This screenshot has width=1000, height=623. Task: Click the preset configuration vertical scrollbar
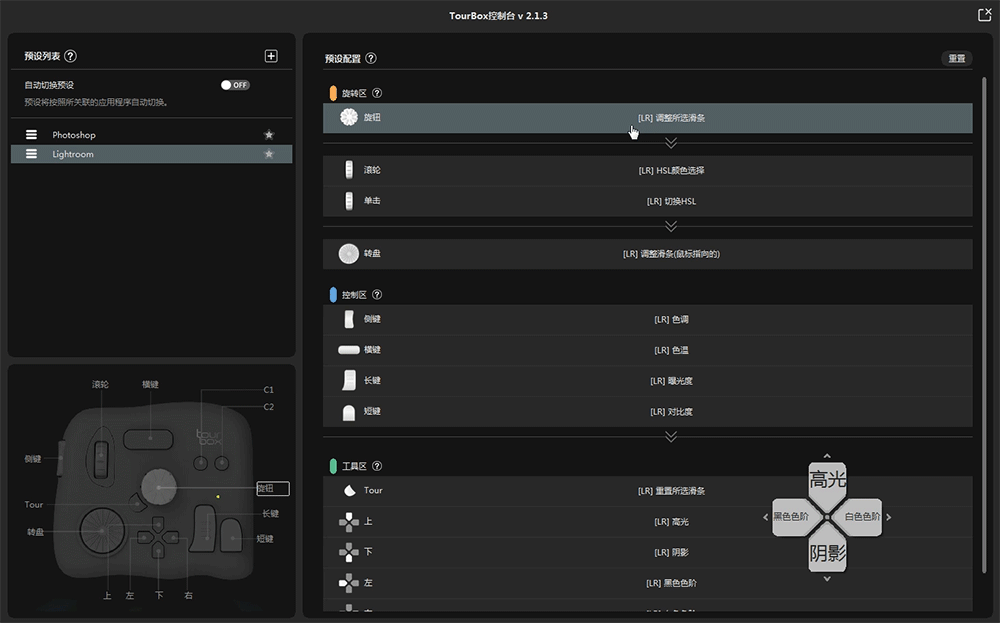pos(985,324)
